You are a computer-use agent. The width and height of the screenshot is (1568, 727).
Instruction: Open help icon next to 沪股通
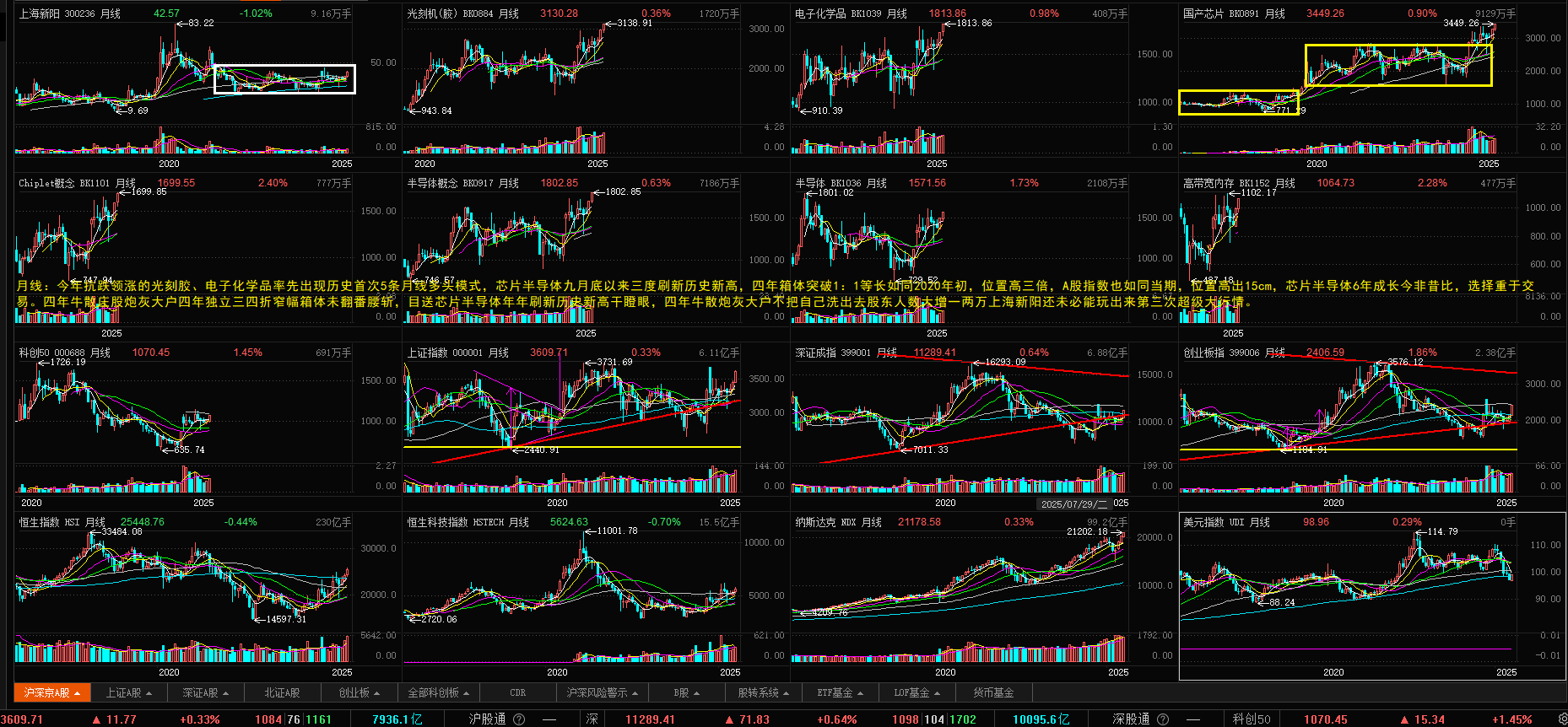coord(519,719)
